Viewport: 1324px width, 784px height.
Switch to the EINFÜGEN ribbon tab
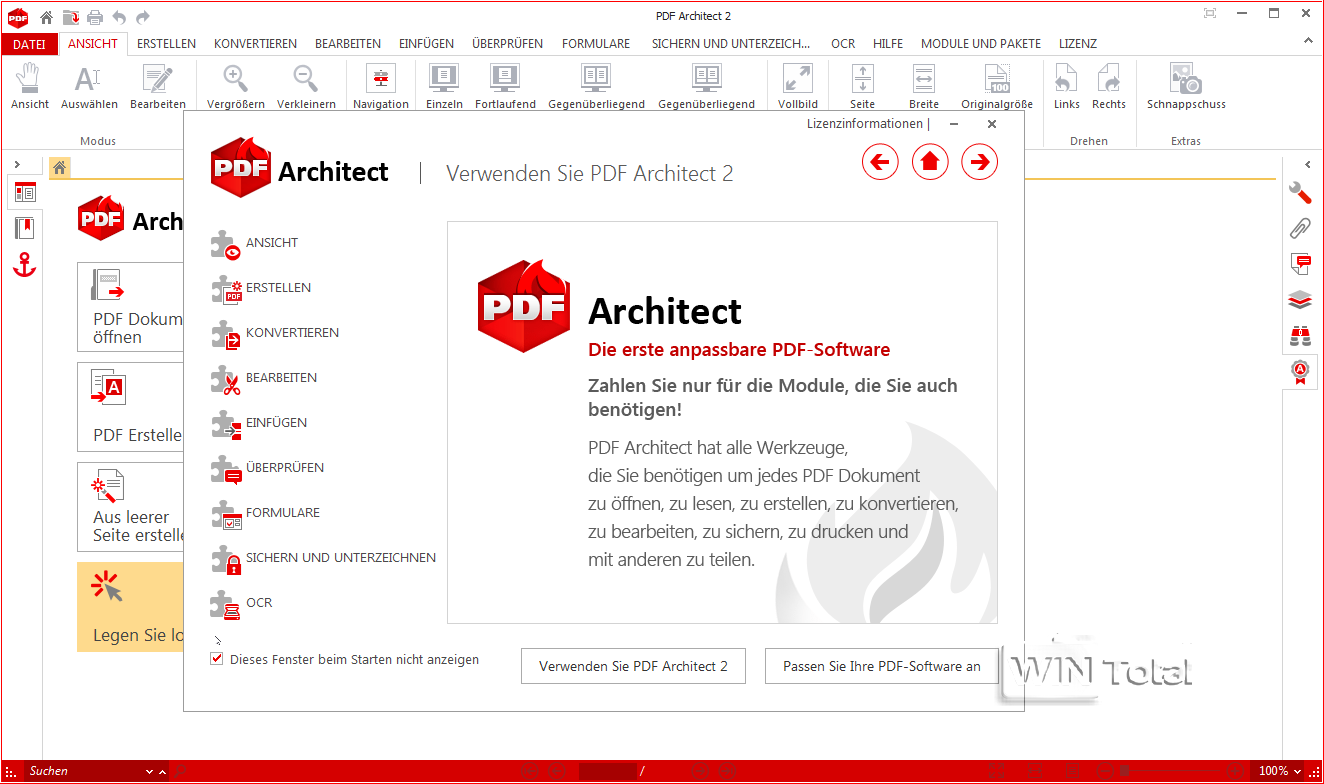[x=426, y=43]
